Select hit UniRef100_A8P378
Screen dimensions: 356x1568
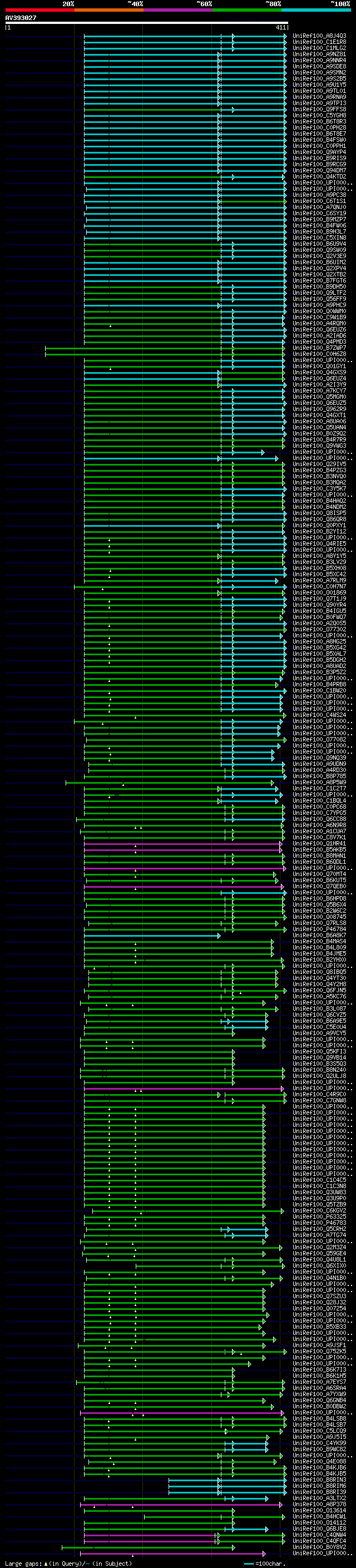click(x=319, y=1504)
